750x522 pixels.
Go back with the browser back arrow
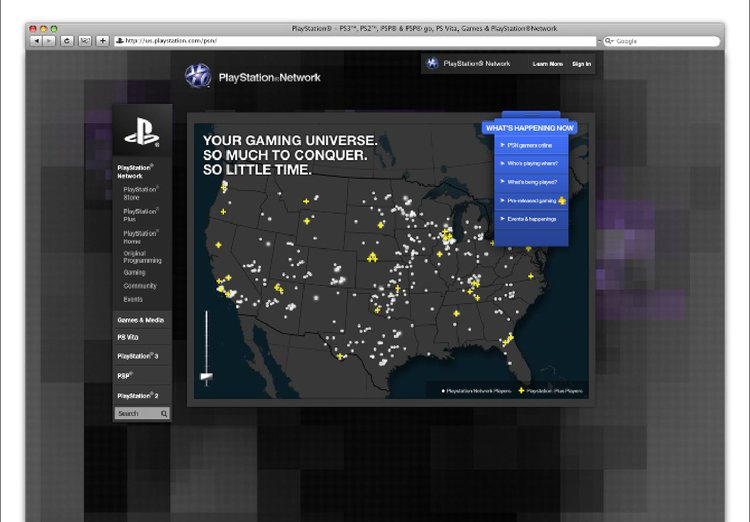[36, 41]
